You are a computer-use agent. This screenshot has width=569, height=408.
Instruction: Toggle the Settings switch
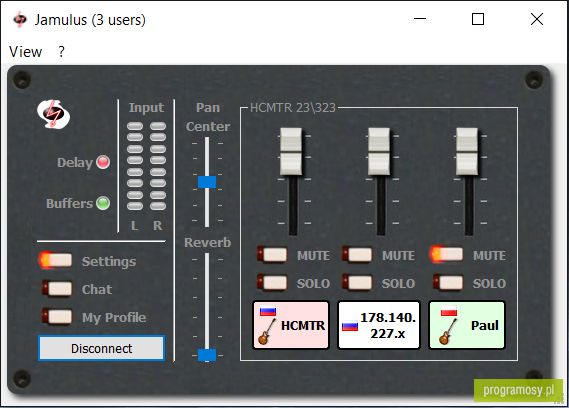(56, 260)
